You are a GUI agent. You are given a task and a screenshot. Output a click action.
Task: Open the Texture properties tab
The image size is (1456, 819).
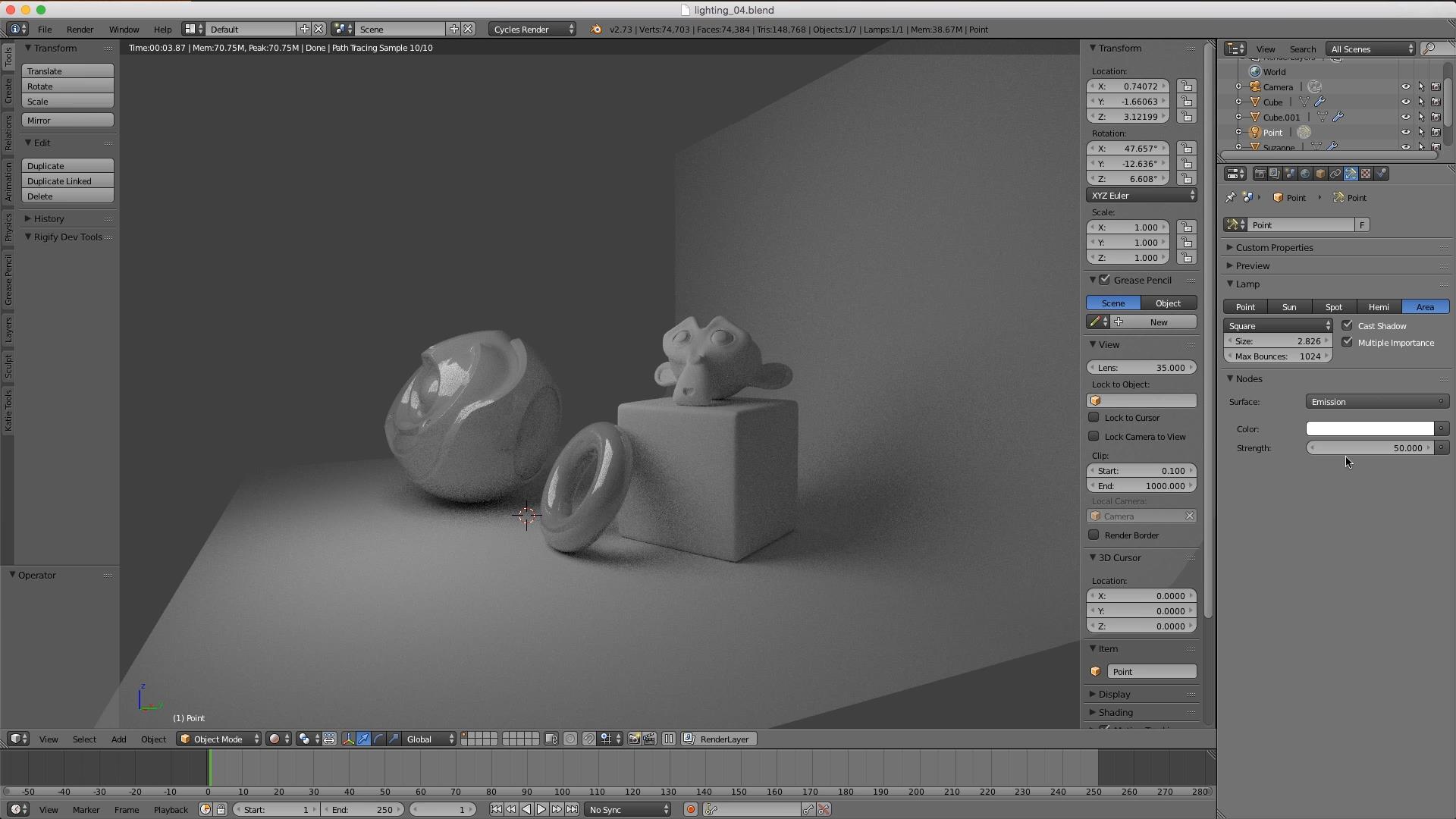[x=1366, y=174]
